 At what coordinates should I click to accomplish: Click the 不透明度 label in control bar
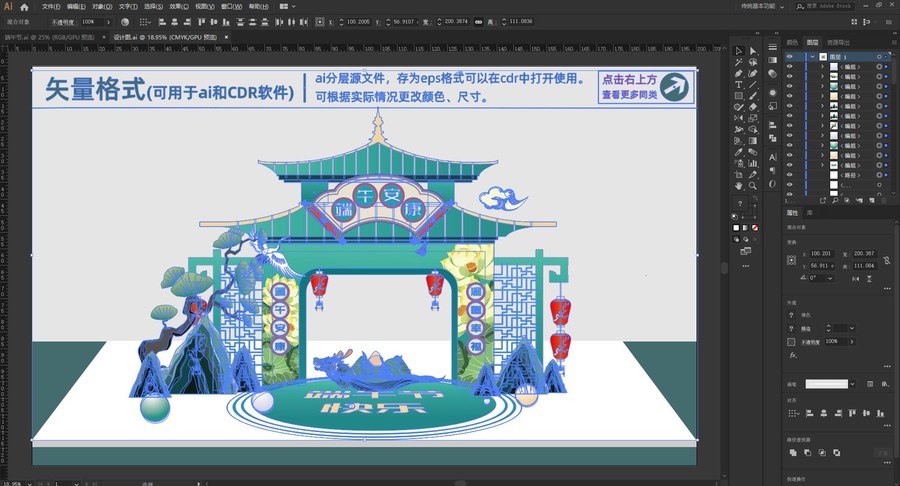63,22
